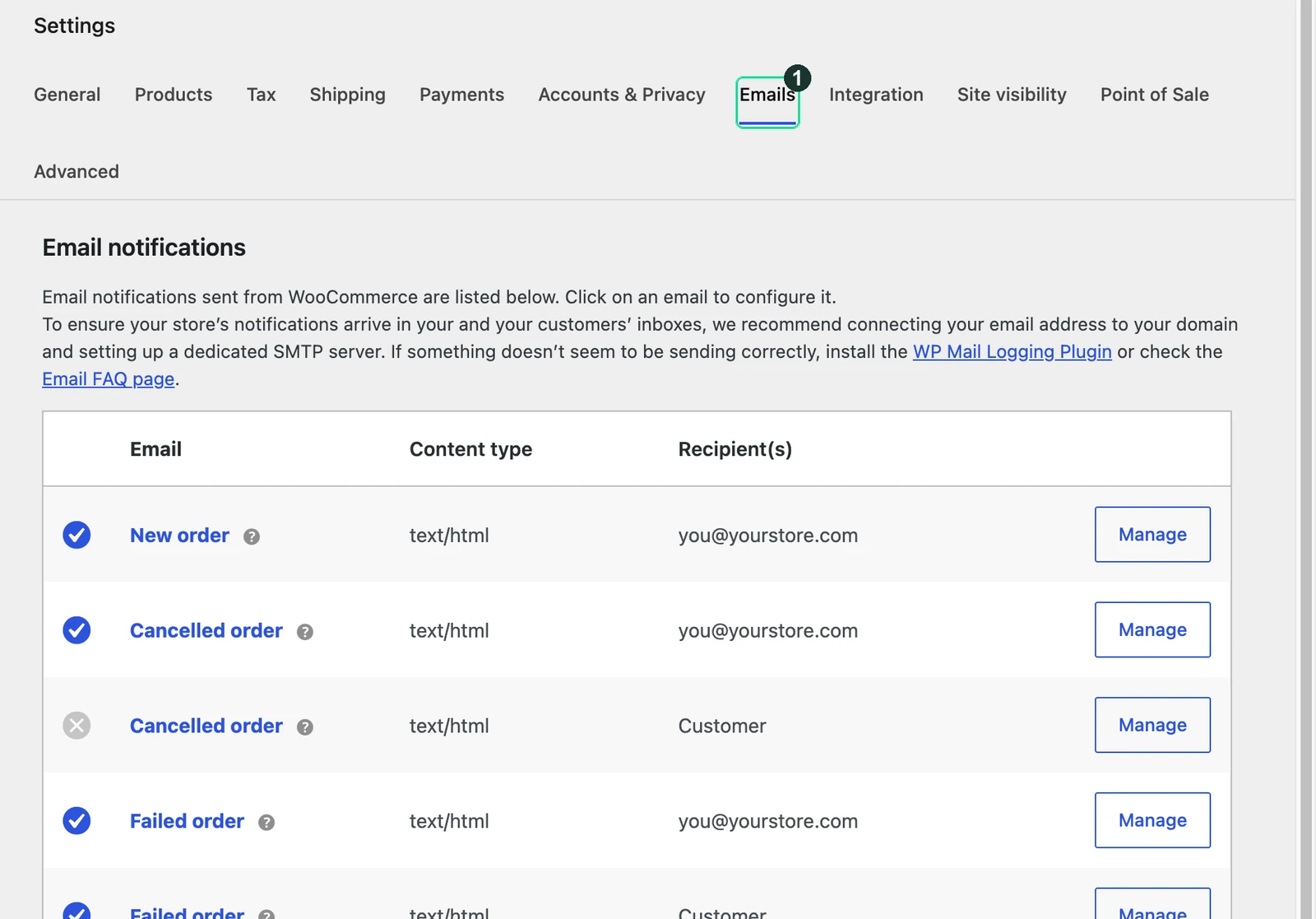Click Customer recipient in disabled Cancelled order row
This screenshot has width=1316, height=919.
722,726
